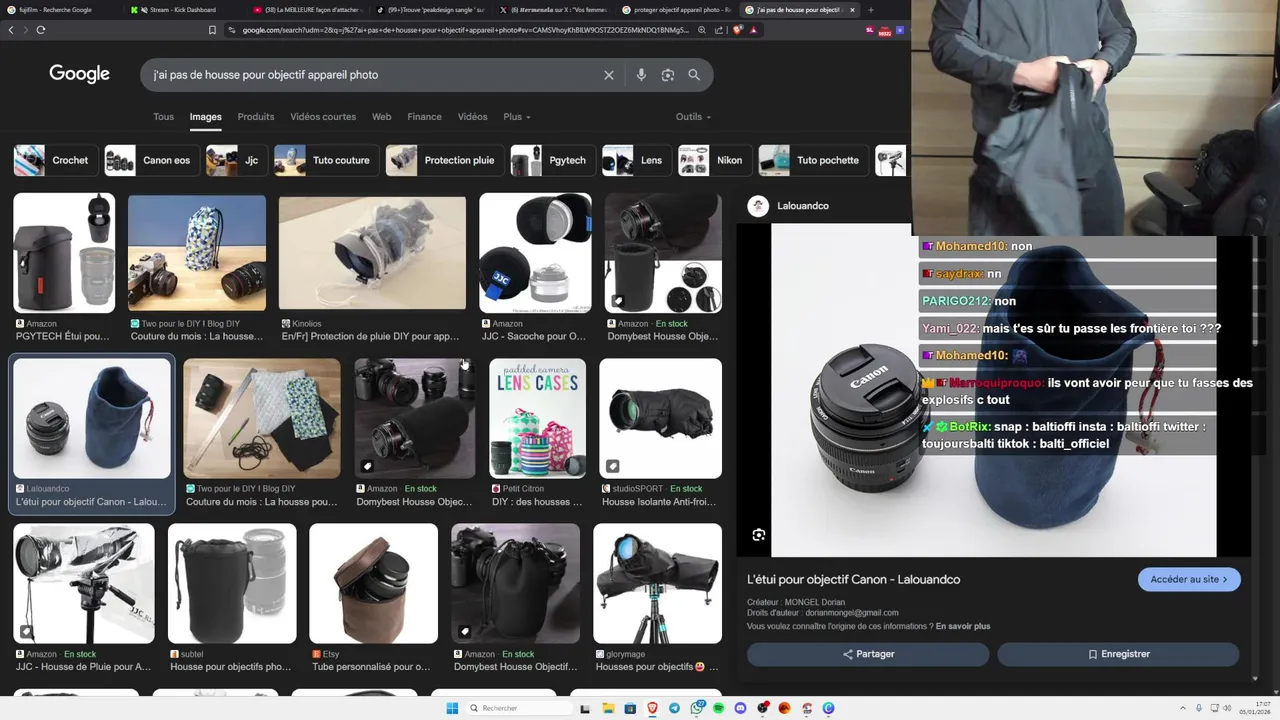Open Telegram from the taskbar
Screen dimensions: 1280x720
coord(675,708)
